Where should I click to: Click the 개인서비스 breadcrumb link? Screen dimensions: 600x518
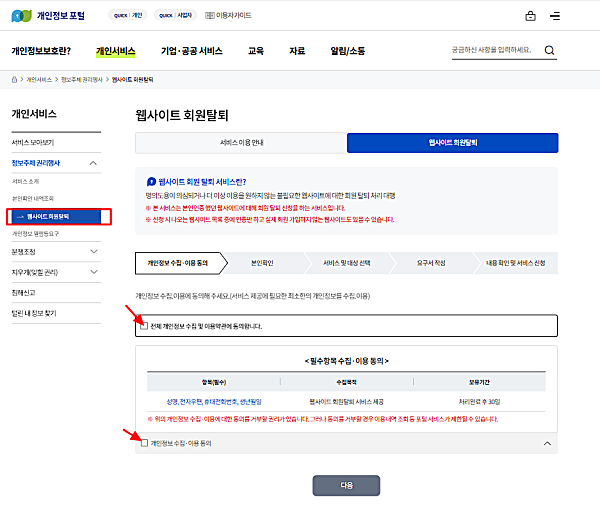coord(39,80)
